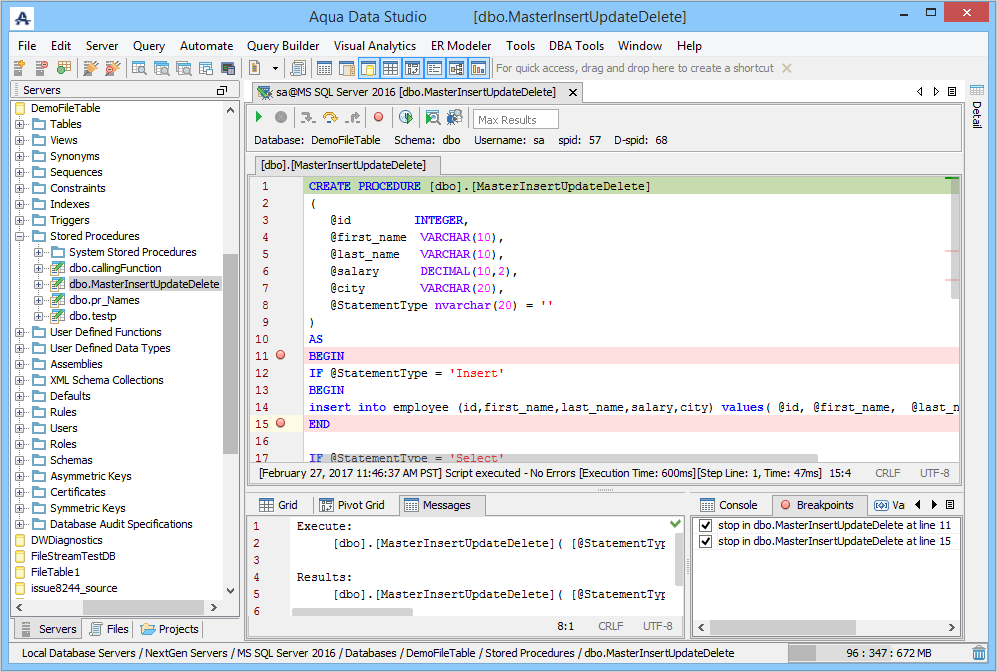Click the Step Out debugger icon
997x672 pixels.
351,118
